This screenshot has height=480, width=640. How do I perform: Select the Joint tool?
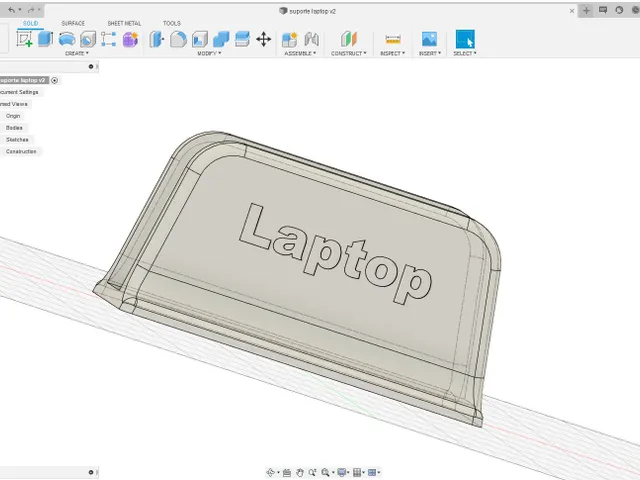311,39
